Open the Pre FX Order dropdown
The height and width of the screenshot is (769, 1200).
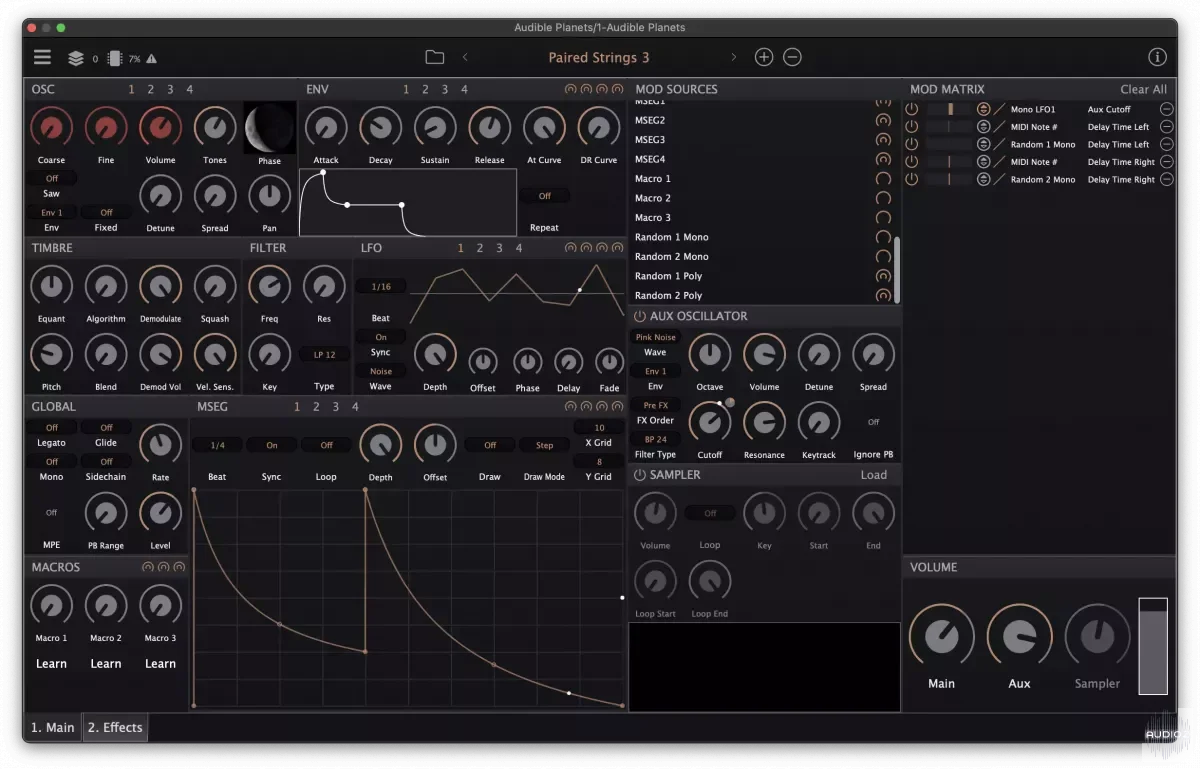(x=655, y=405)
